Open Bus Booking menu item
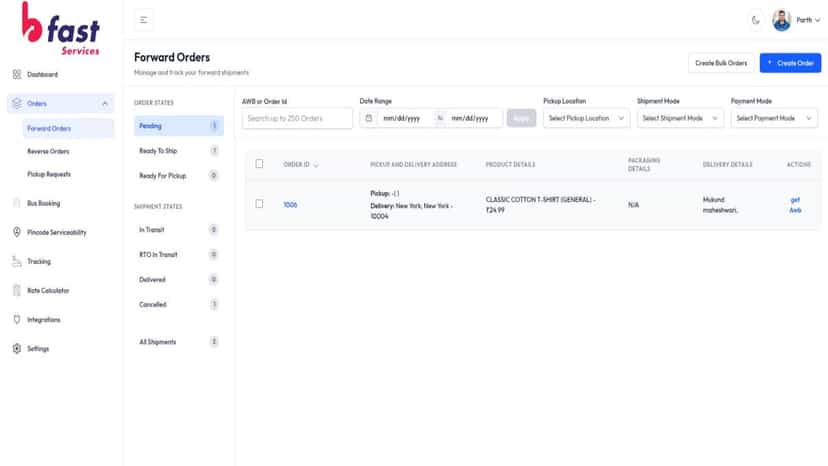 (x=43, y=203)
